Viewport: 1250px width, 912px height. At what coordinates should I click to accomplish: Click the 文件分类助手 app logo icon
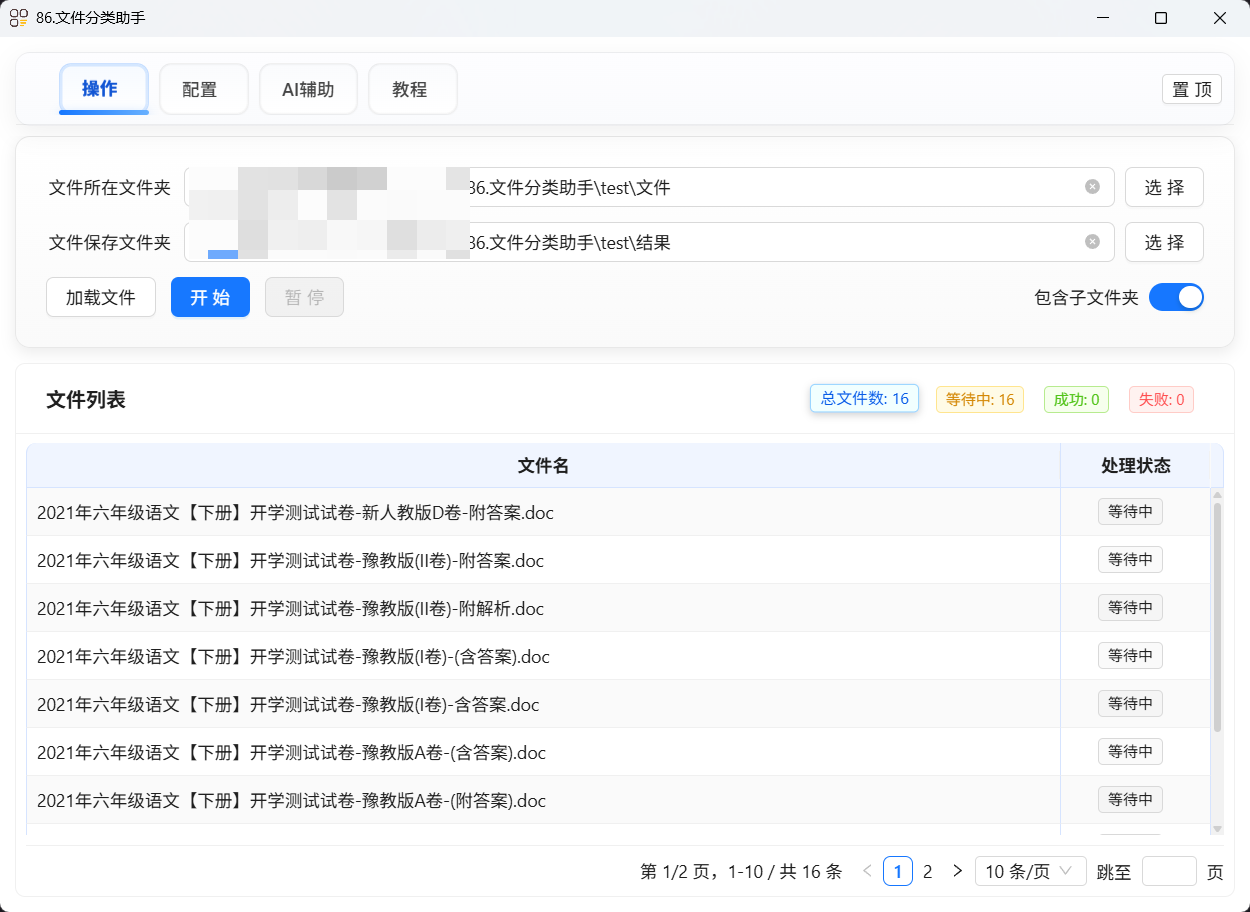click(x=17, y=17)
